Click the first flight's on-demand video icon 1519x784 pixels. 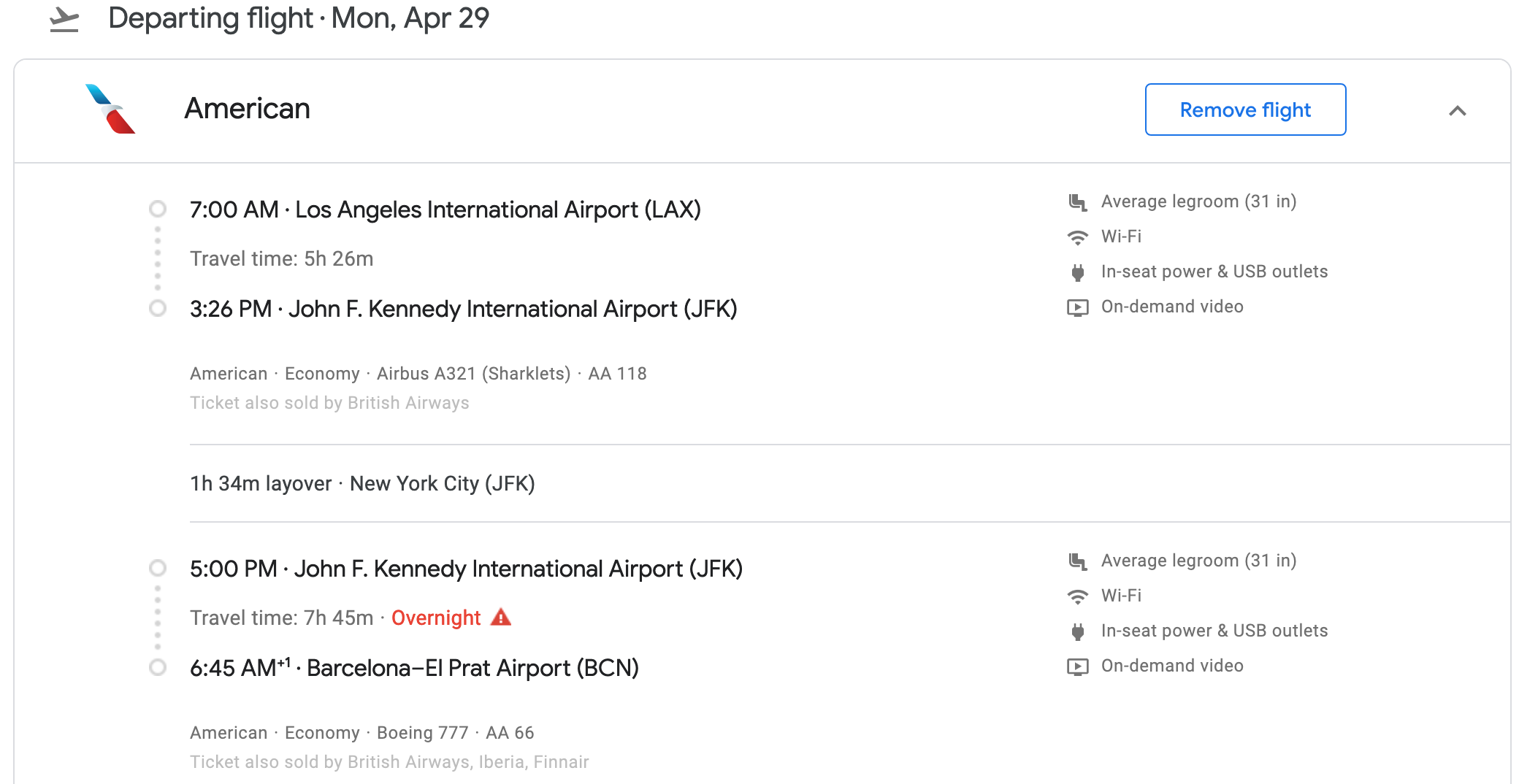pos(1077,307)
